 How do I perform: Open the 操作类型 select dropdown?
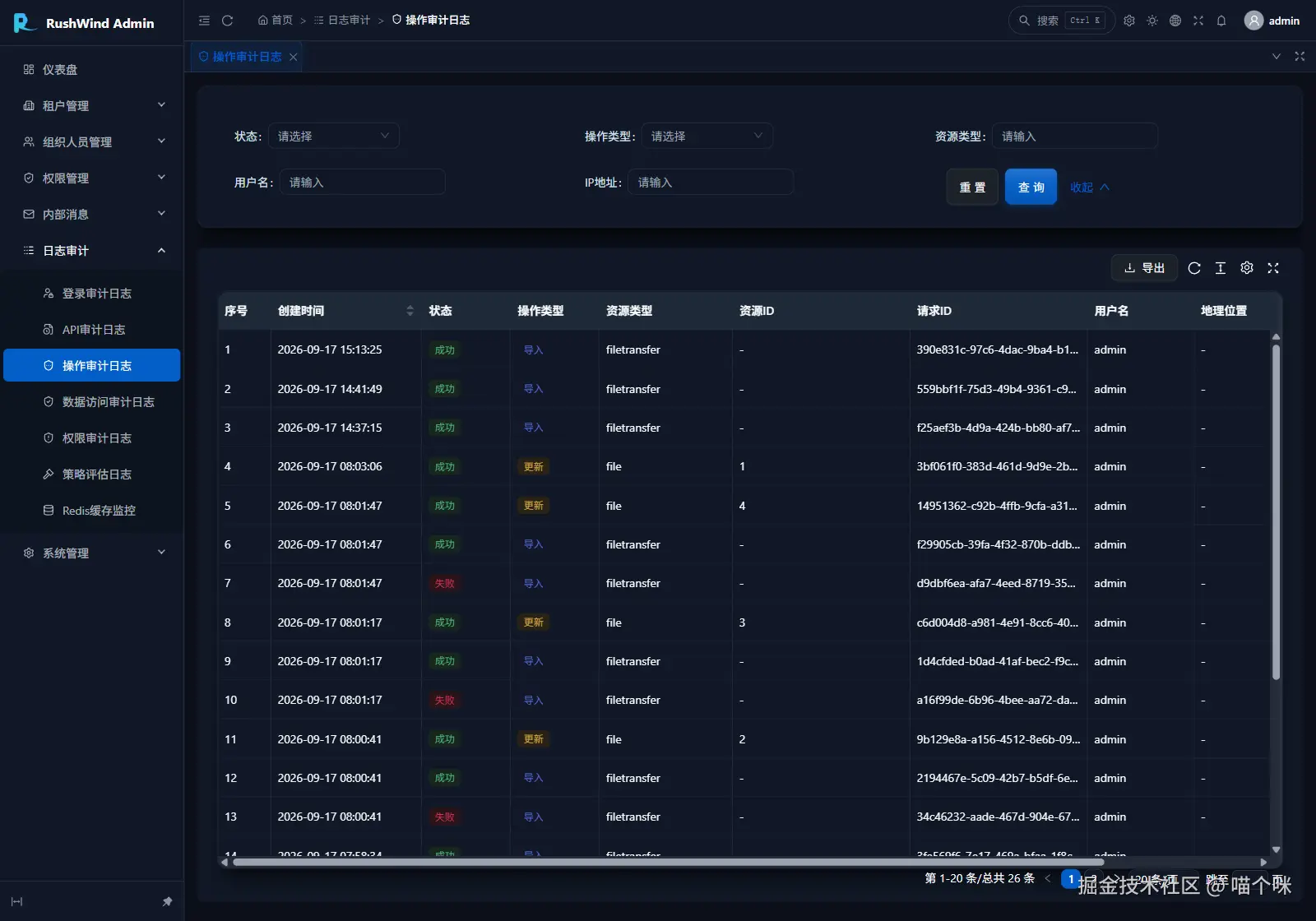pyautogui.click(x=707, y=136)
